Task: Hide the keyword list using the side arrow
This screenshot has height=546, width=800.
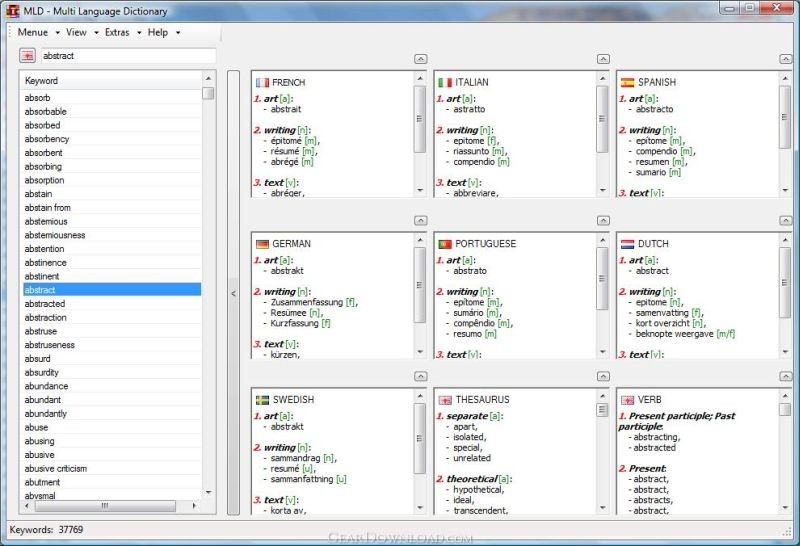Action: pos(233,293)
